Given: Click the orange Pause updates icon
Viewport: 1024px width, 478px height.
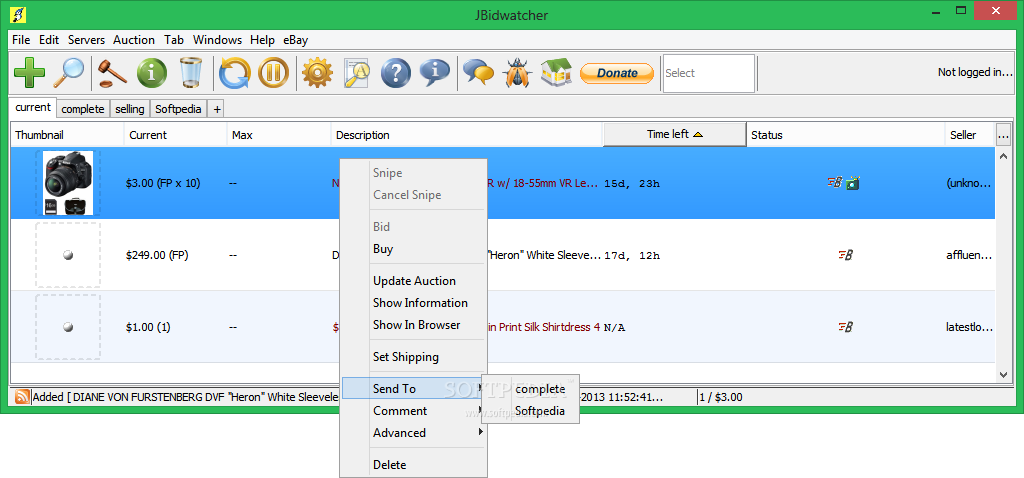Looking at the screenshot, I should 274,72.
